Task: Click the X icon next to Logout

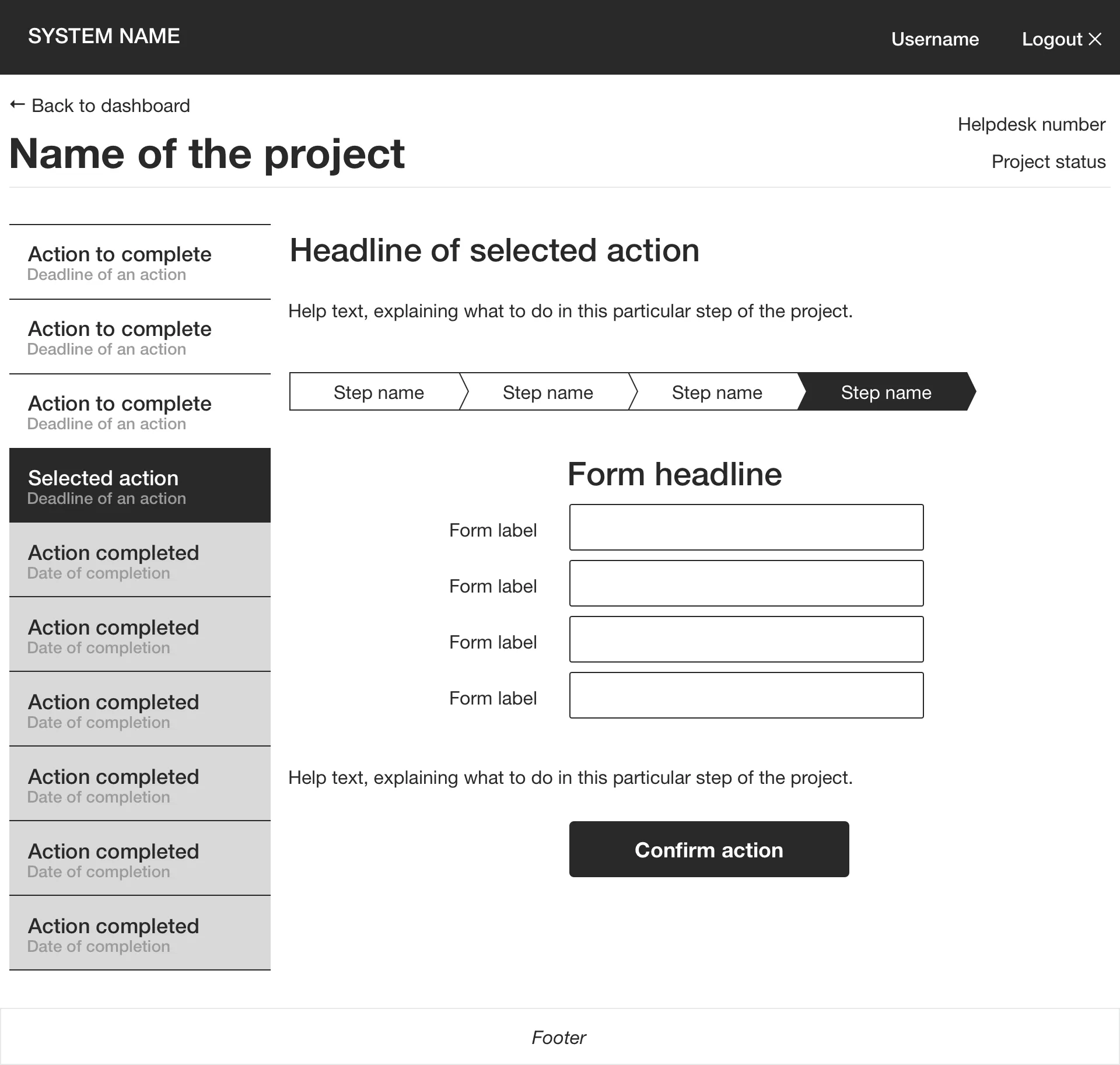Action: point(1095,39)
